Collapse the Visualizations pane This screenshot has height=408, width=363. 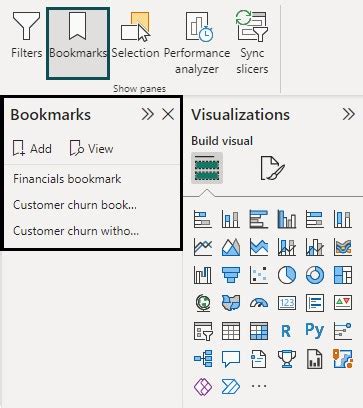click(348, 115)
